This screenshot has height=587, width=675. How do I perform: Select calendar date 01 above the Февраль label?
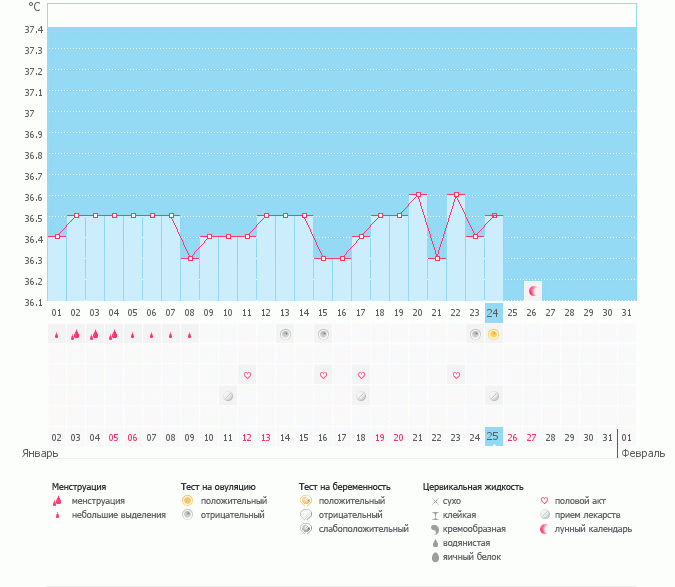(x=626, y=437)
